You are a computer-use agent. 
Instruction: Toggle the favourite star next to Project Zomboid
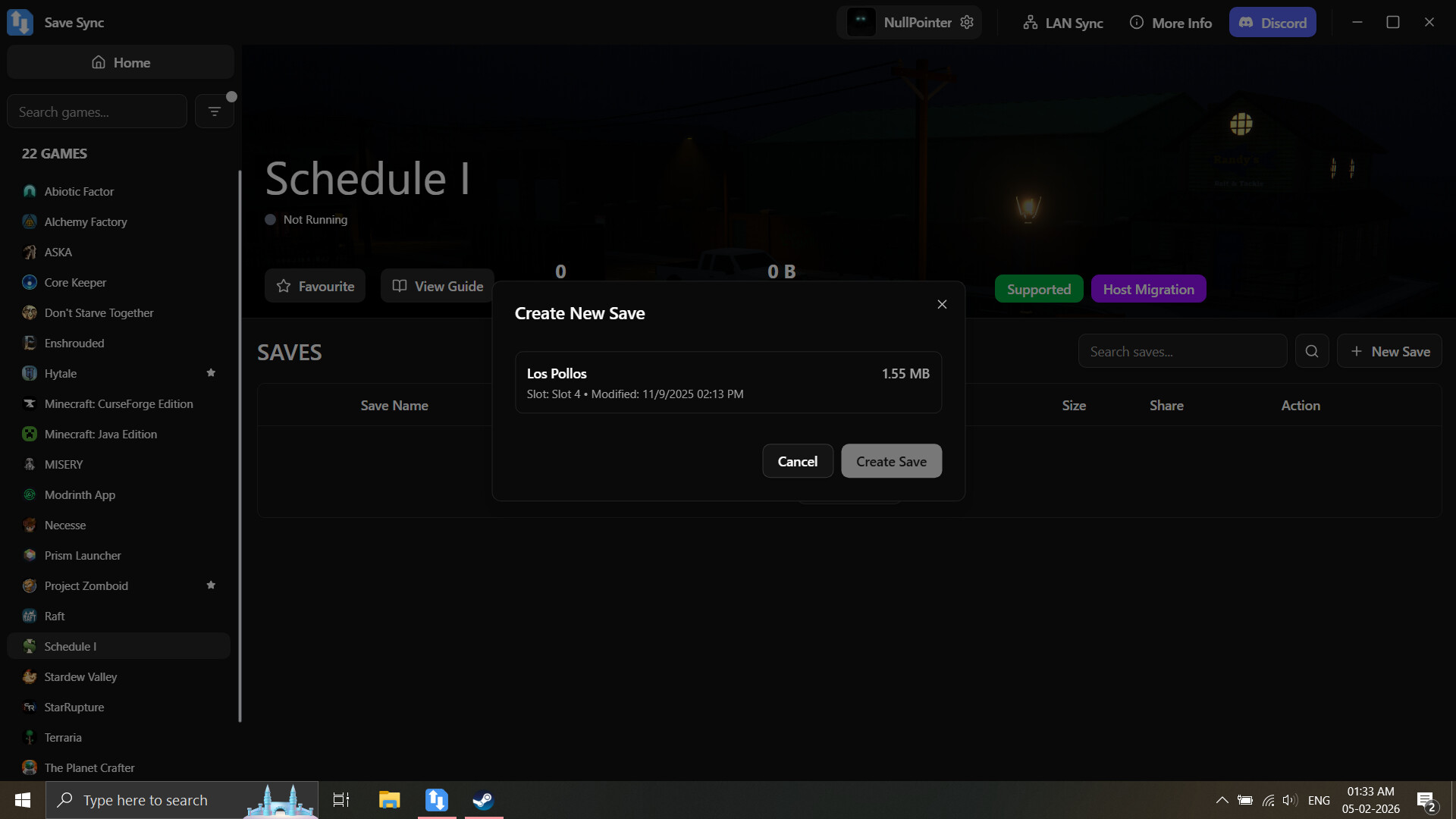211,585
